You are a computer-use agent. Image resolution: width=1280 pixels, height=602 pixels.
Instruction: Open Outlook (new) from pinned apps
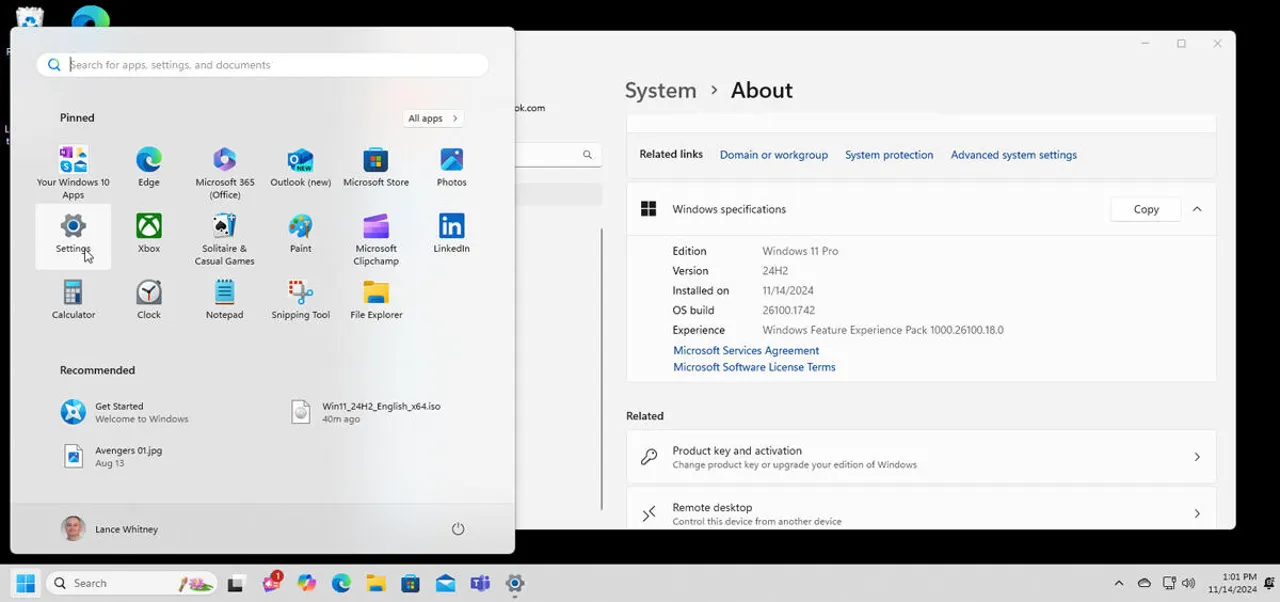coord(300,166)
